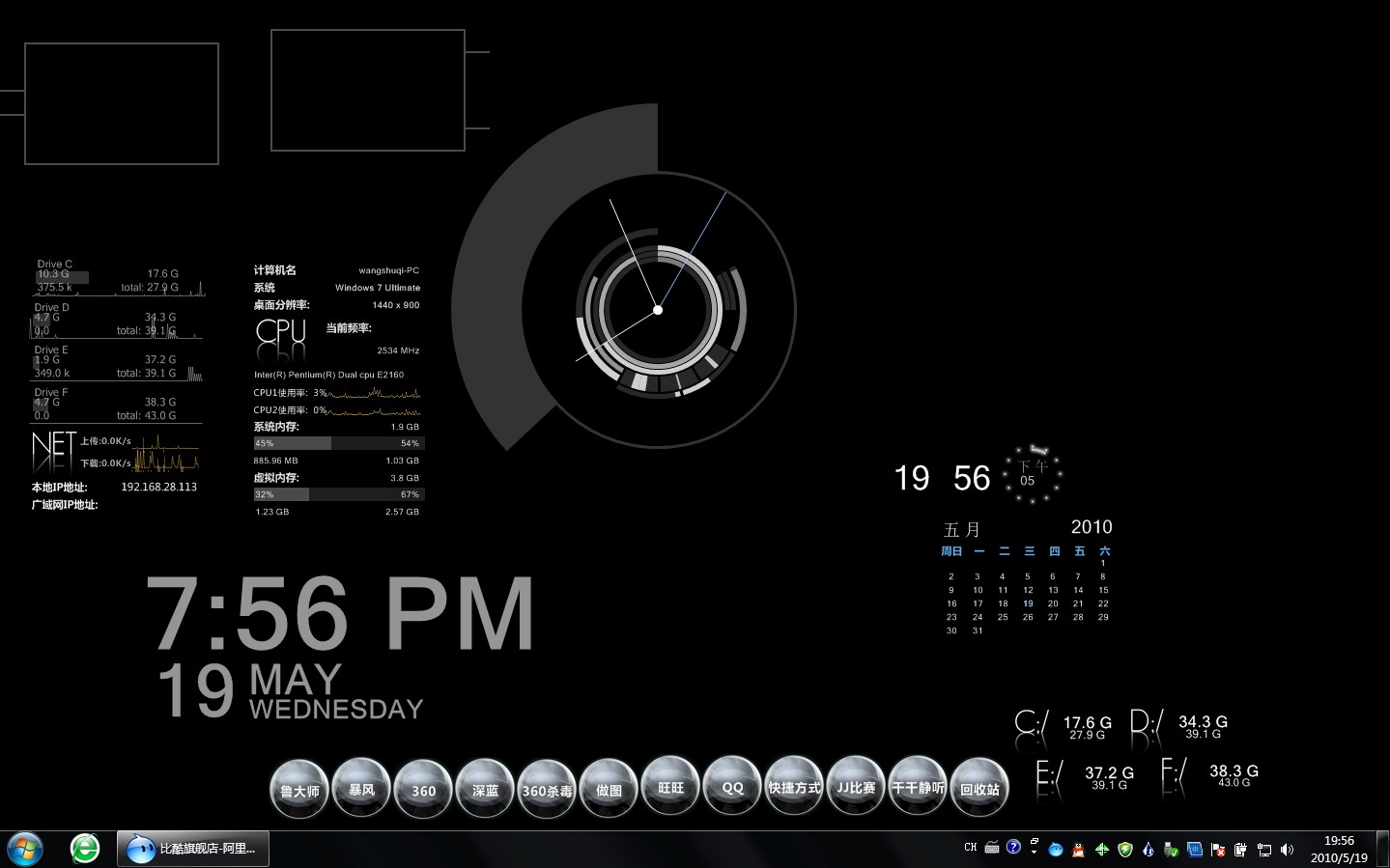Screen dimensions: 1390x868
Task: Open the QQ penguin tray icon
Action: (1078, 850)
